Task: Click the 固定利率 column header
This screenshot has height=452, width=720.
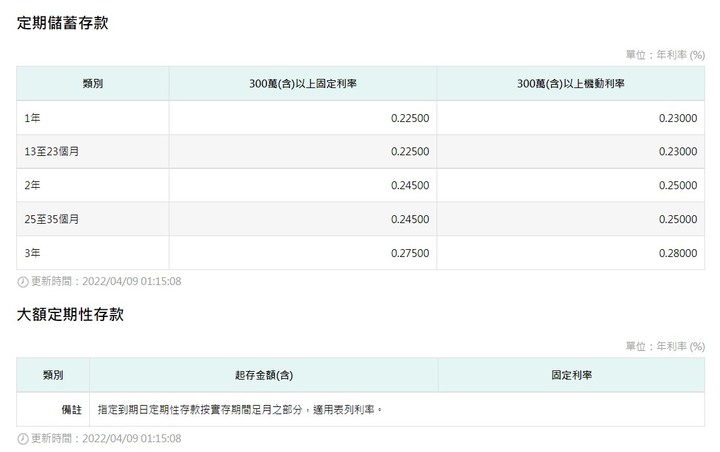Action: coord(572,375)
